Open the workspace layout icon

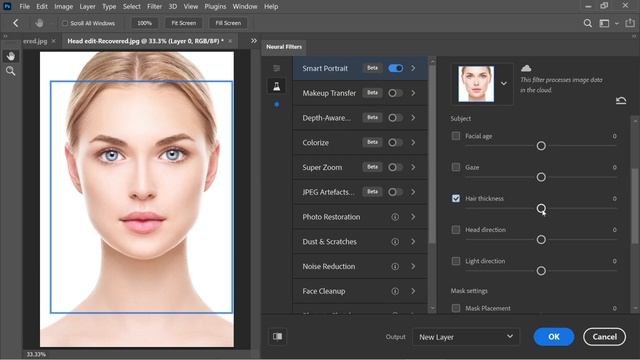(x=604, y=23)
